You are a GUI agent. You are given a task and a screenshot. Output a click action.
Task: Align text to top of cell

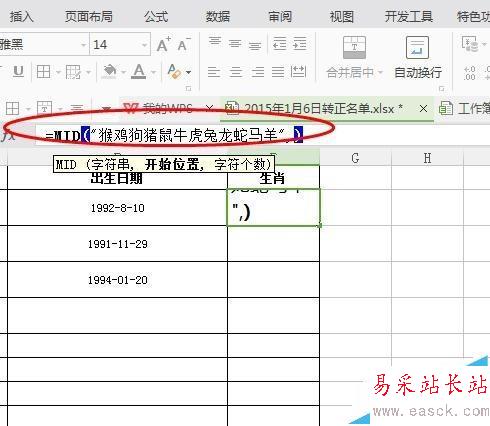tap(215, 42)
